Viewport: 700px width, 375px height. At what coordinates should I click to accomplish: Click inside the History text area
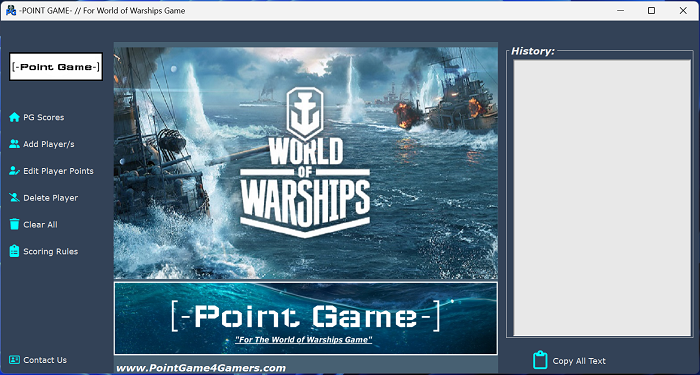pos(602,198)
